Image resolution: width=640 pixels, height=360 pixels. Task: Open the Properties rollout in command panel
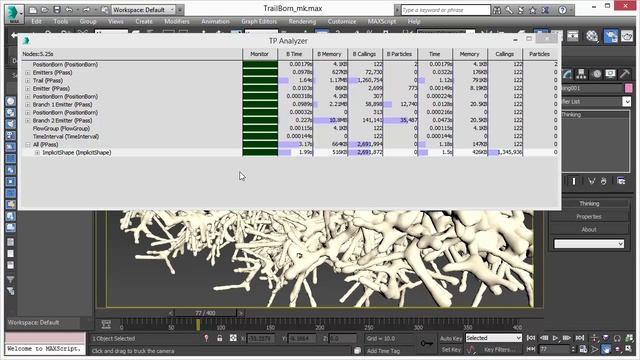pos(589,216)
